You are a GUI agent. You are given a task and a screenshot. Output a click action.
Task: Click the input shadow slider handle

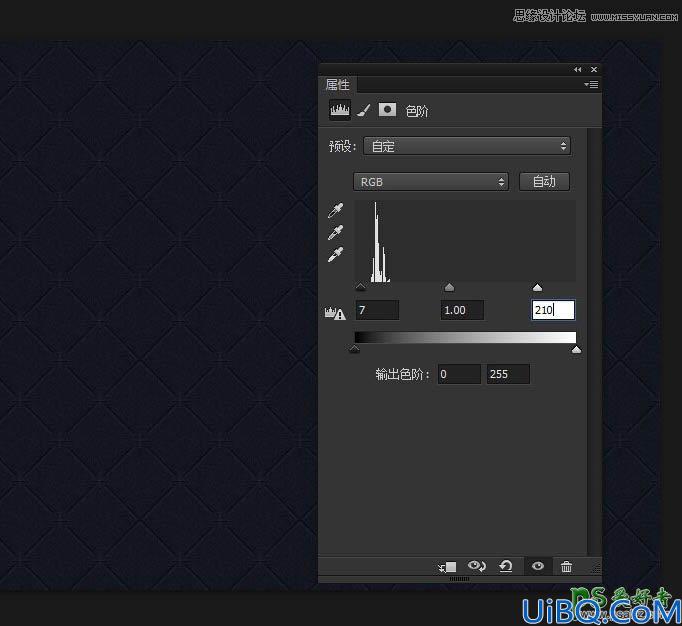tap(361, 287)
